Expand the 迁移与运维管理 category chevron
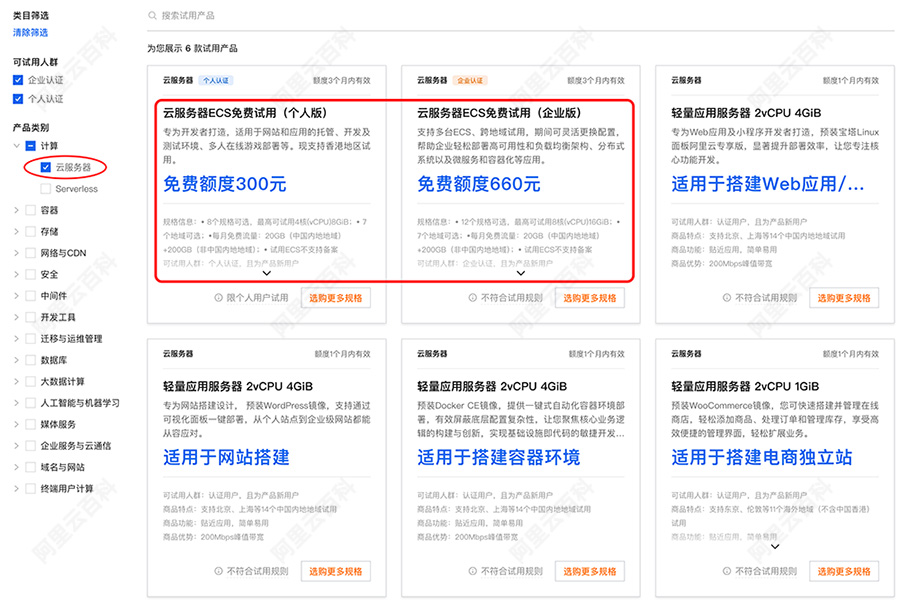Image resolution: width=900 pixels, height=602 pixels. pyautogui.click(x=17, y=339)
